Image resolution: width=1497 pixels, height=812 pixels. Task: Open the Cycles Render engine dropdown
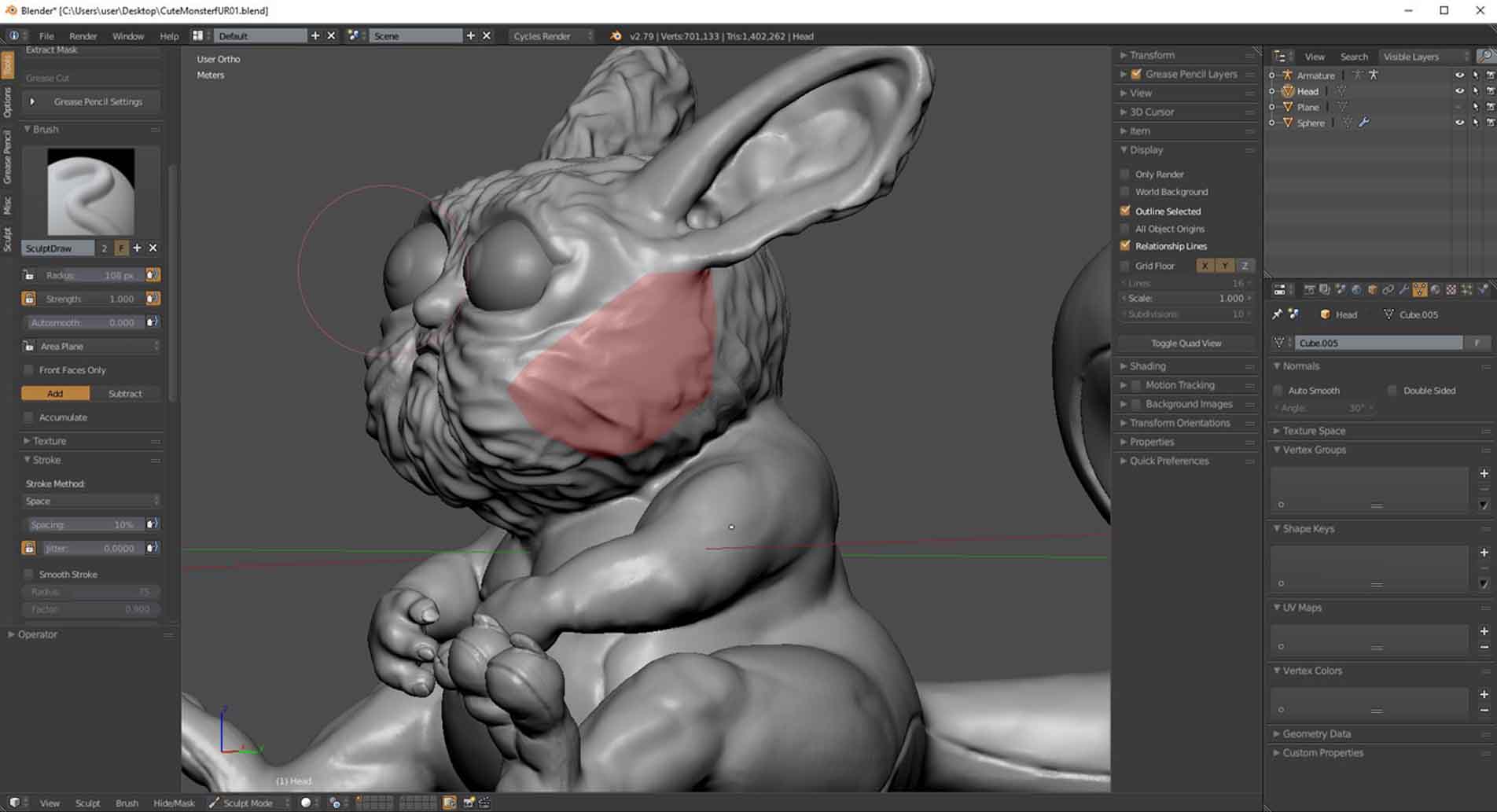coord(552,35)
